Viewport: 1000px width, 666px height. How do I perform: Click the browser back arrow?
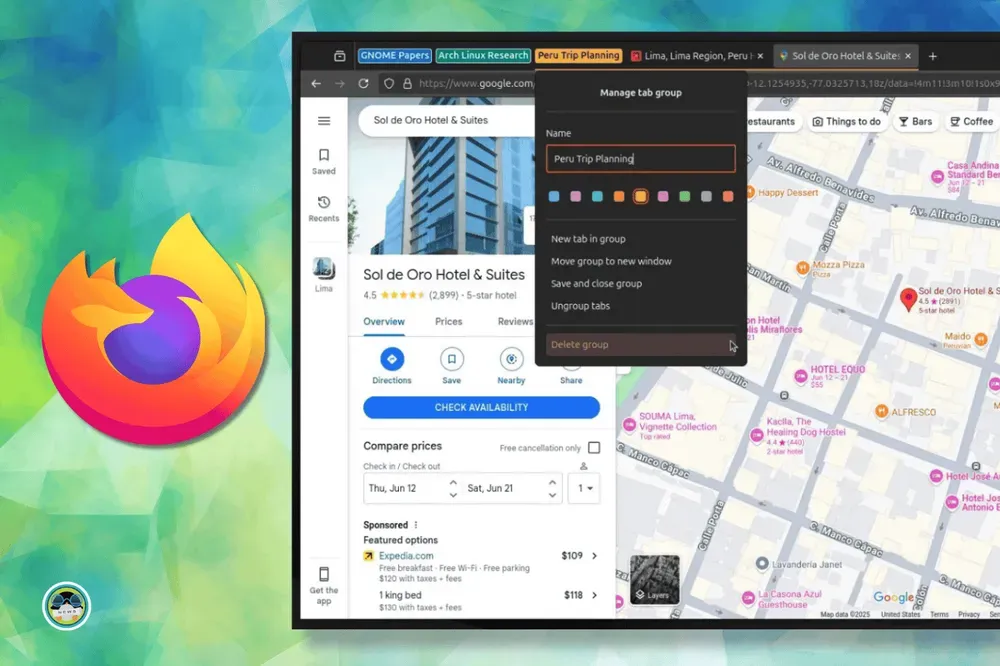click(316, 84)
